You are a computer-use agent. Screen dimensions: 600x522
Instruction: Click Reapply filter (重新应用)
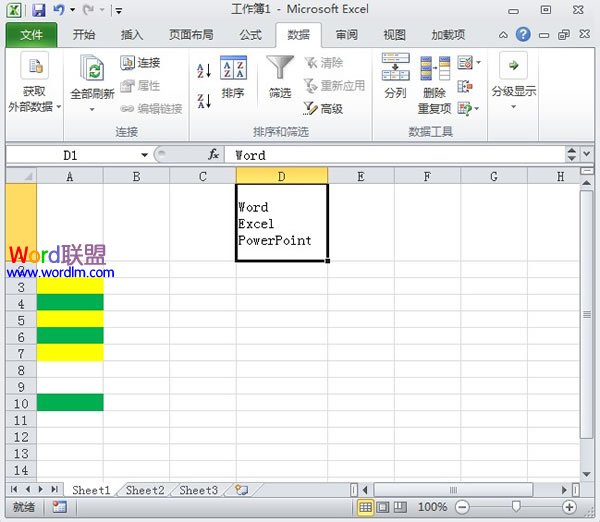(x=334, y=85)
